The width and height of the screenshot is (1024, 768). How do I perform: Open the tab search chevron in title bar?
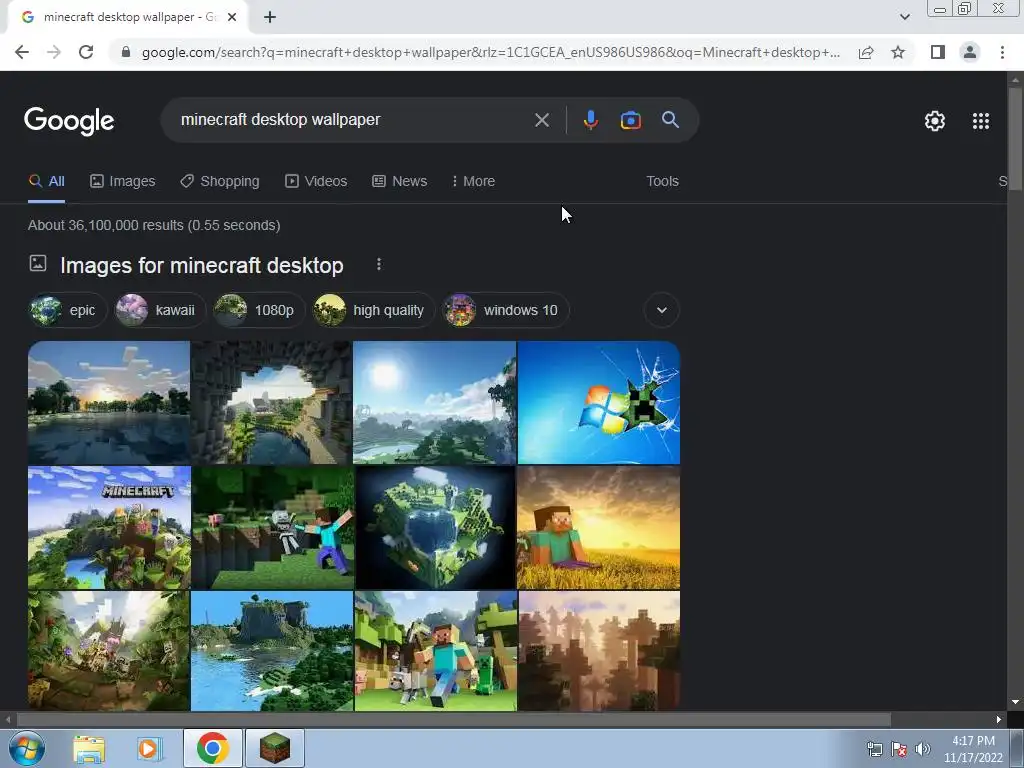[x=904, y=17]
